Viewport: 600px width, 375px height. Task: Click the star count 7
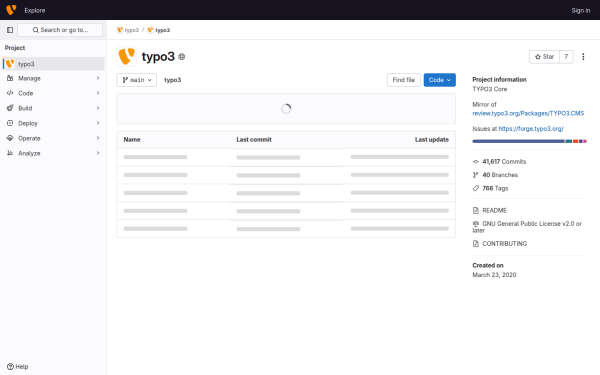566,57
